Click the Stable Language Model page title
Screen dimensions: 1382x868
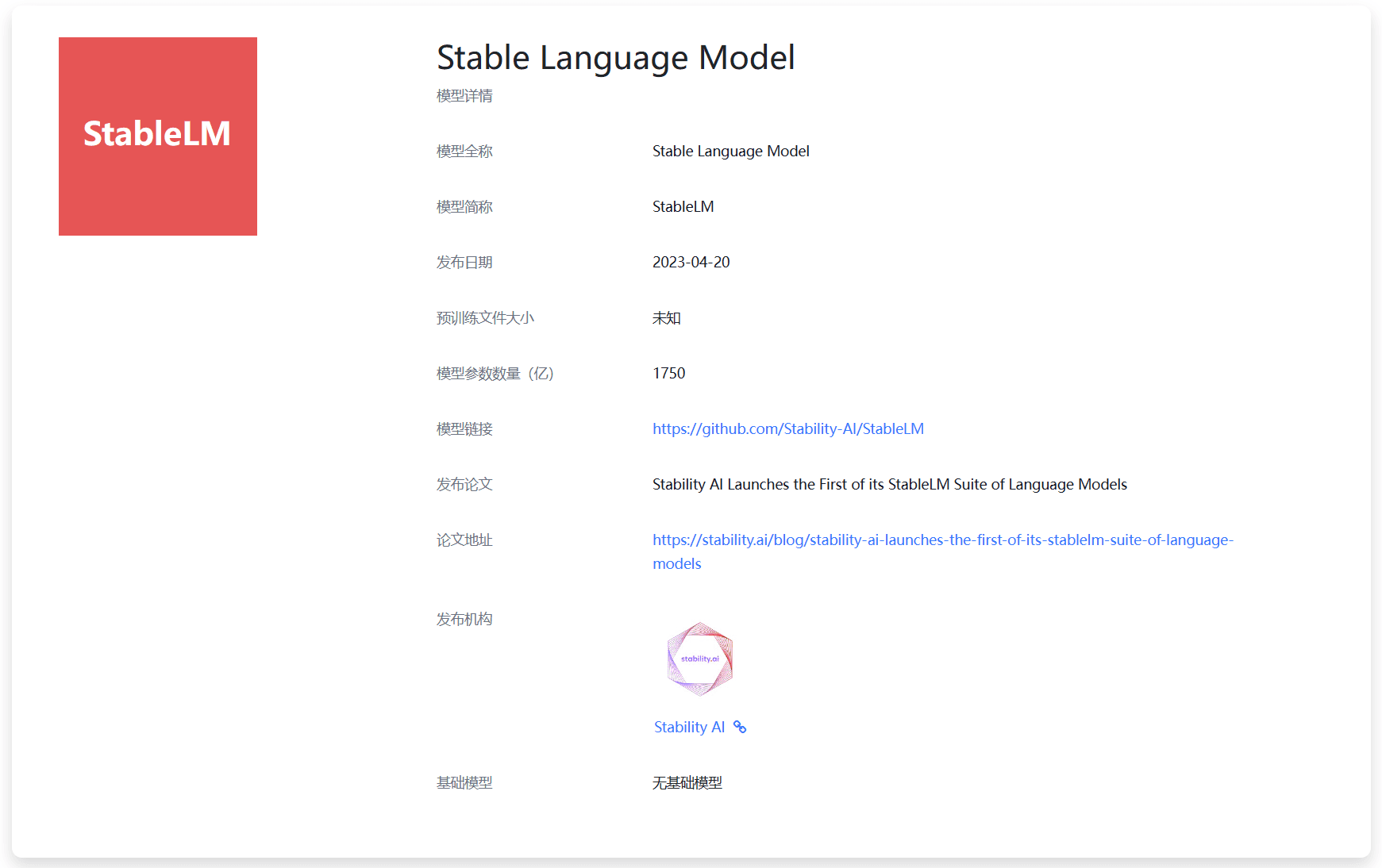click(615, 57)
